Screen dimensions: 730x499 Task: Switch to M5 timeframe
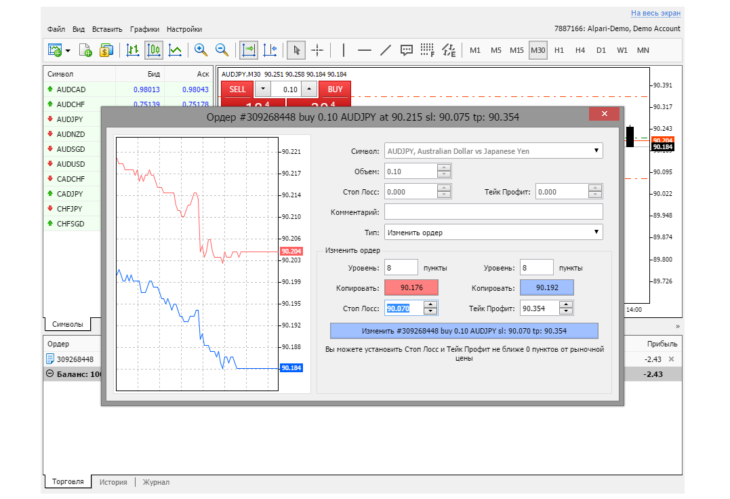click(496, 50)
